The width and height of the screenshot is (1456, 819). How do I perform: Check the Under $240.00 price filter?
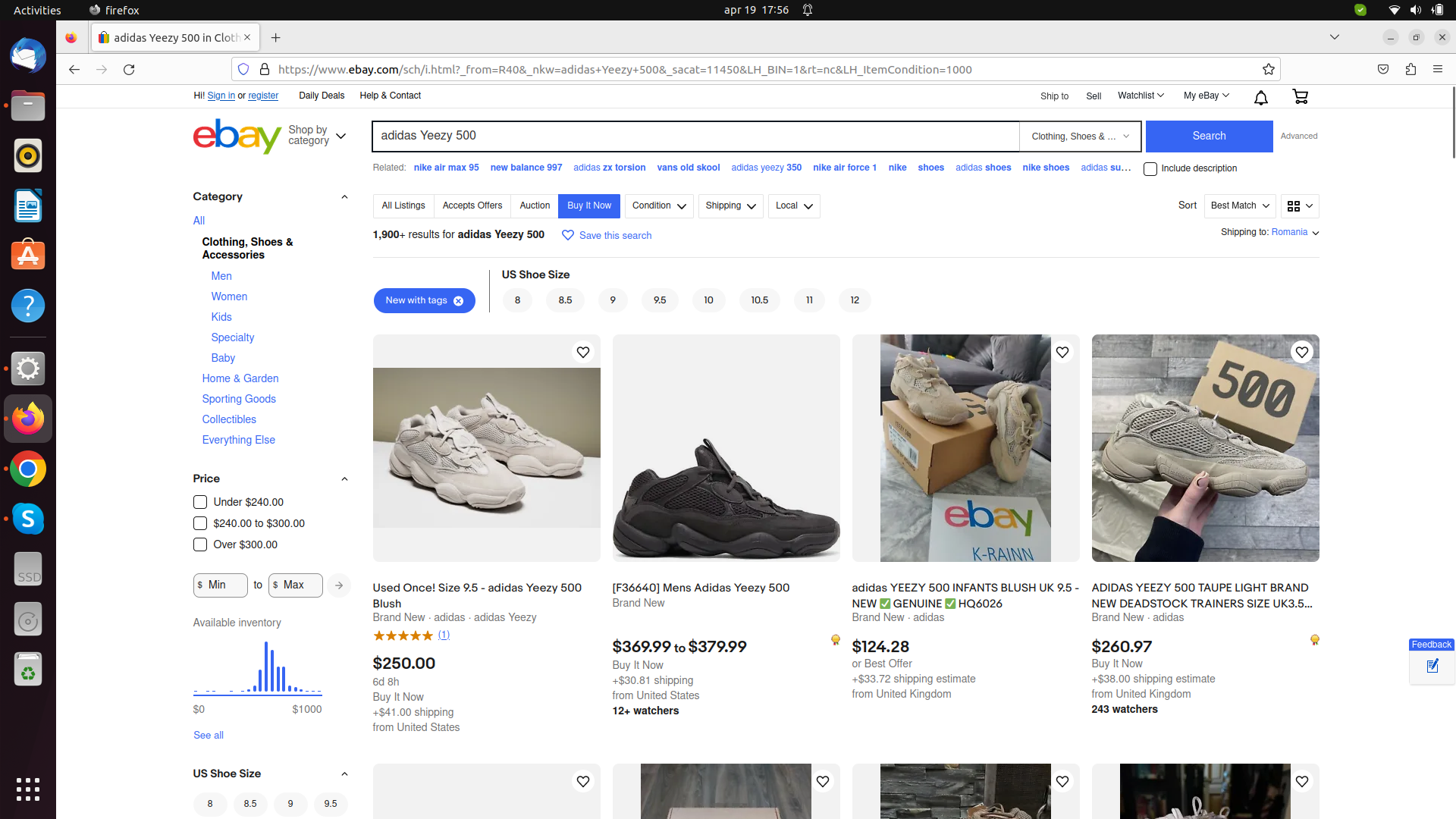tap(199, 502)
